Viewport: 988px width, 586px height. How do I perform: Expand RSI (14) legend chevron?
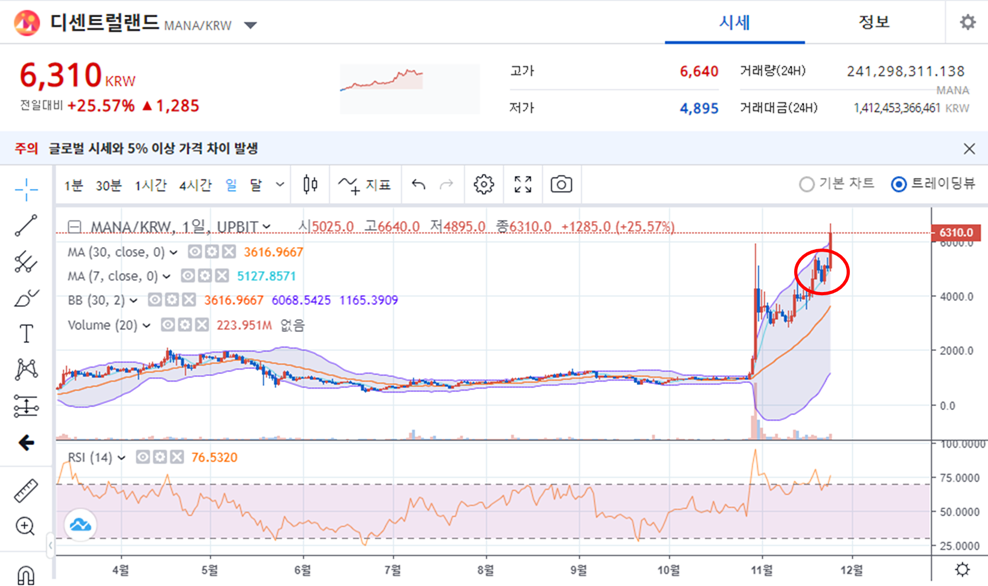[x=122, y=458]
